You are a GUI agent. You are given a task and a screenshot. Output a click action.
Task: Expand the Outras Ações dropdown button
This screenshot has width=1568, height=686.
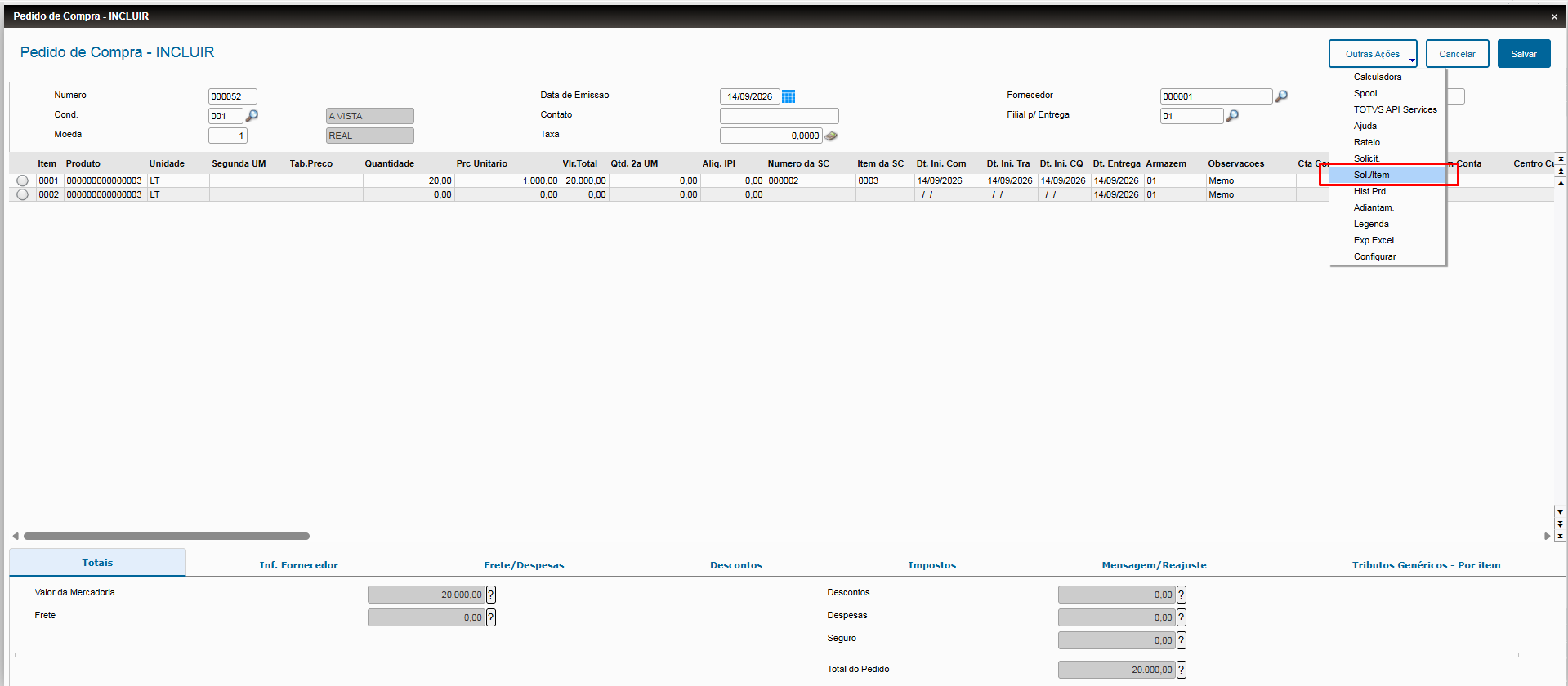pyautogui.click(x=1373, y=54)
